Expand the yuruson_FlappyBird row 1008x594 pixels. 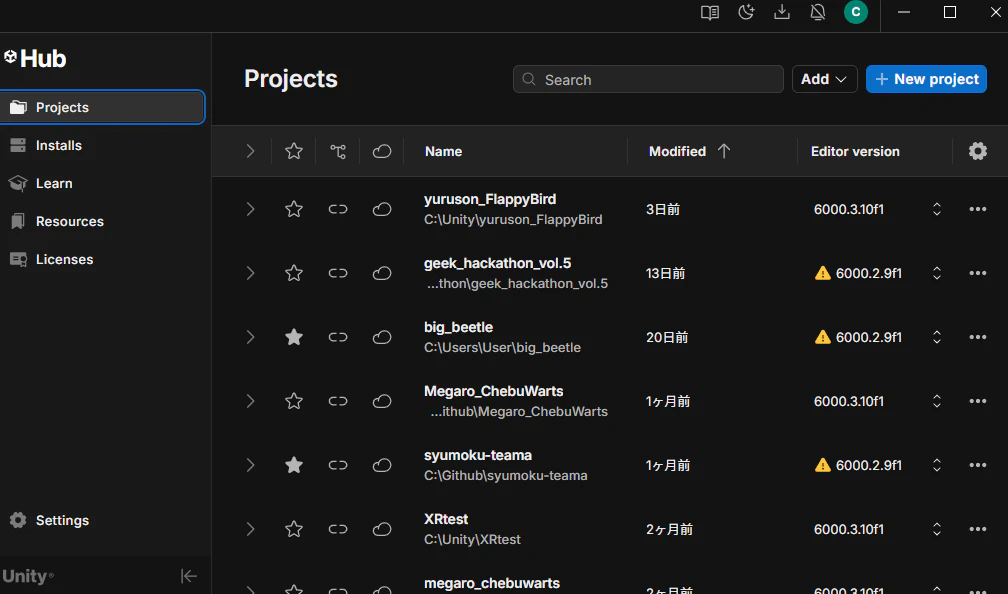click(250, 209)
